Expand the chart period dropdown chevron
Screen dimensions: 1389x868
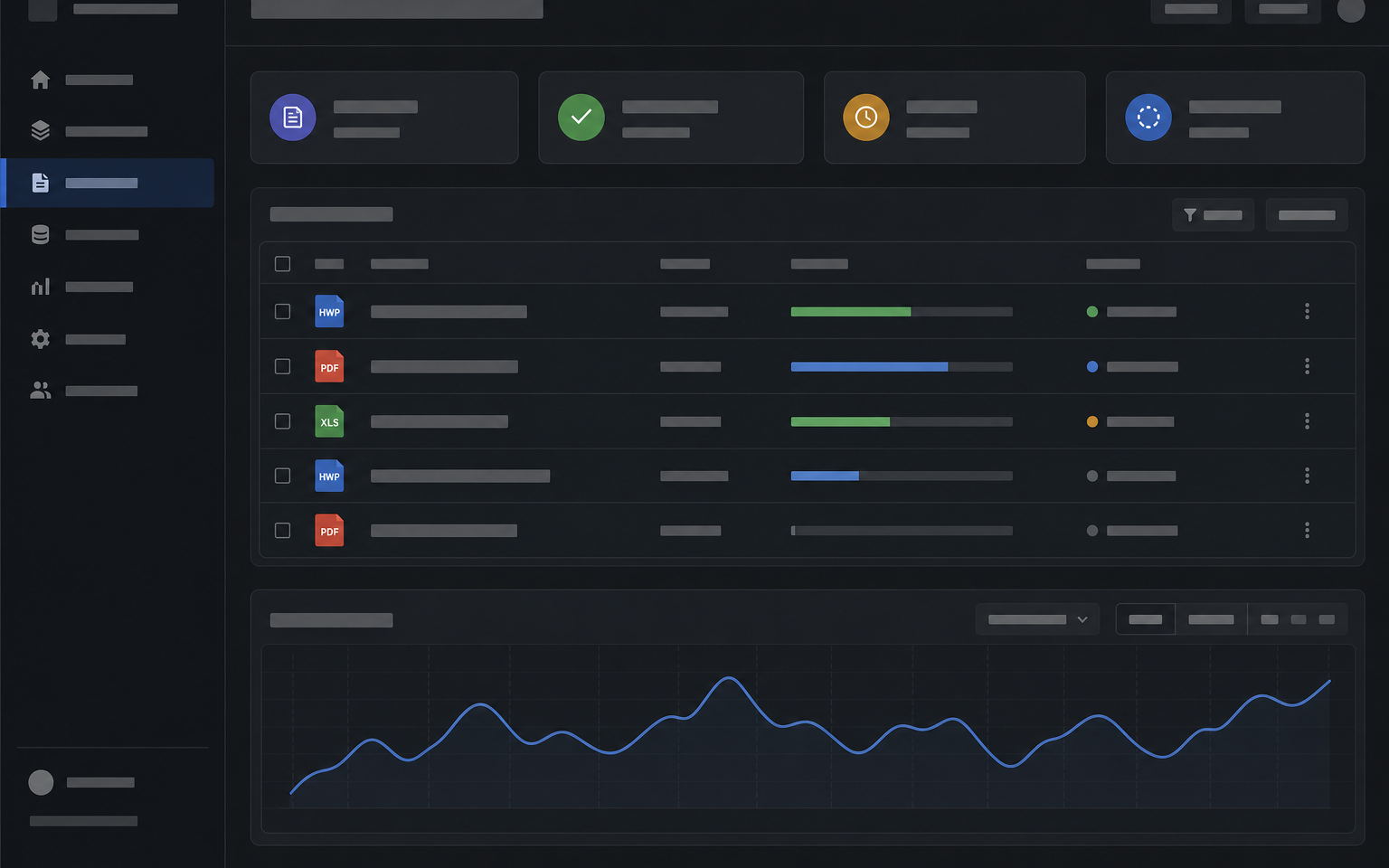pos(1082,619)
